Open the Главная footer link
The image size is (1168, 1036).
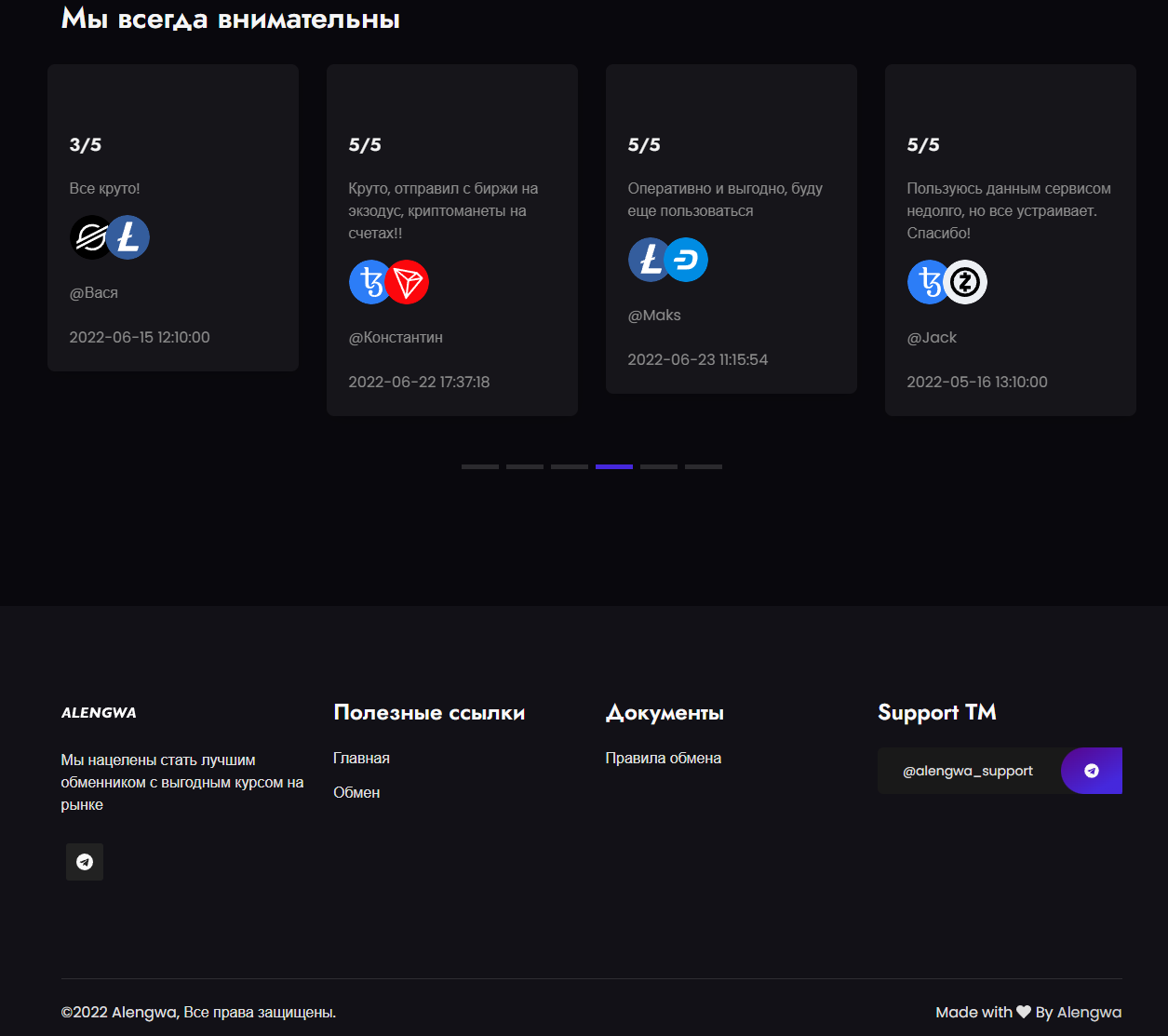click(x=361, y=758)
